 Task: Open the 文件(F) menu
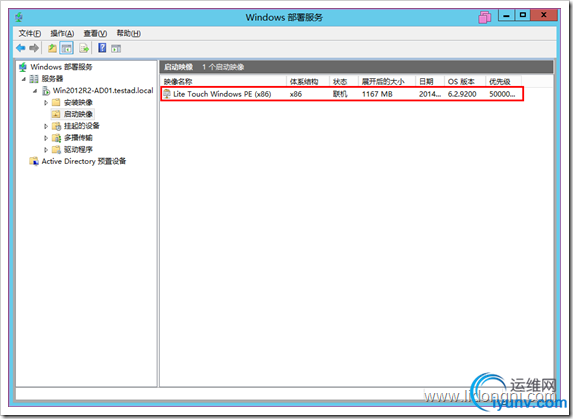click(x=30, y=34)
